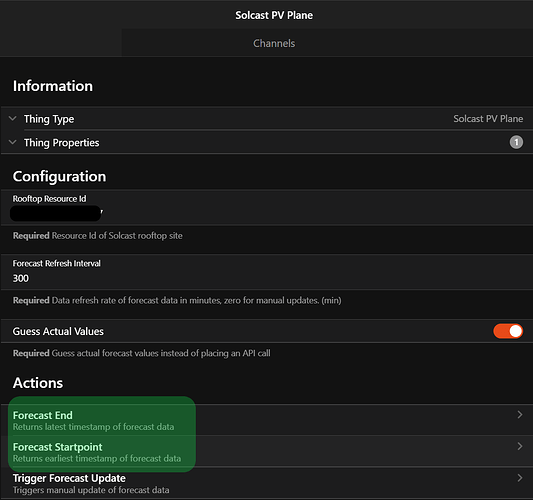Viewport: 533px width, 500px height.
Task: Click the Forecast Startpoint row arrow
Action: [x=519, y=446]
